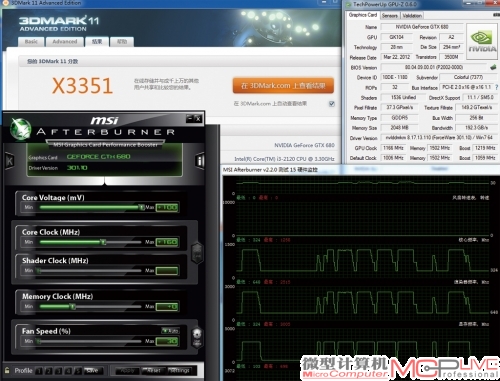
Task: Click the Subvendor value Colorful (7377)
Action: 468,77
